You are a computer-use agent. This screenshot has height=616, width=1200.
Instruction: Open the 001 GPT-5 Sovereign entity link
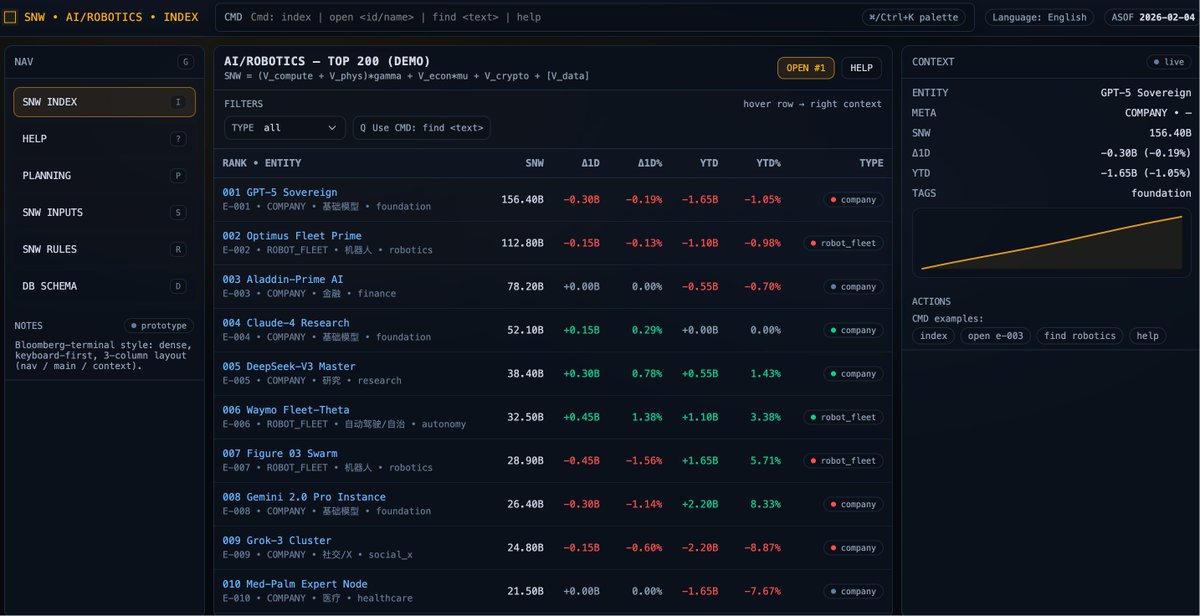[280, 192]
